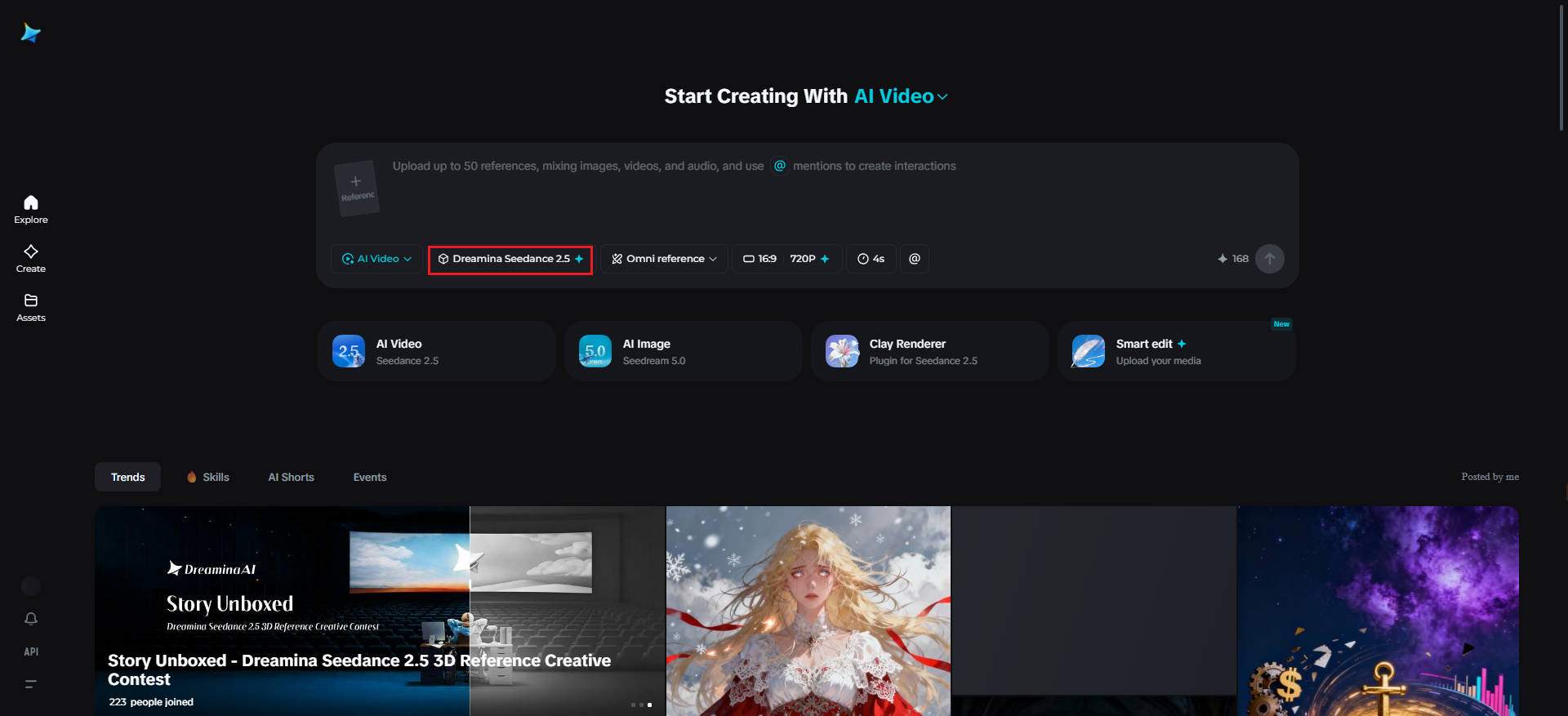Filter the feed with Posted by me
The image size is (1568, 716).
pos(1490,477)
